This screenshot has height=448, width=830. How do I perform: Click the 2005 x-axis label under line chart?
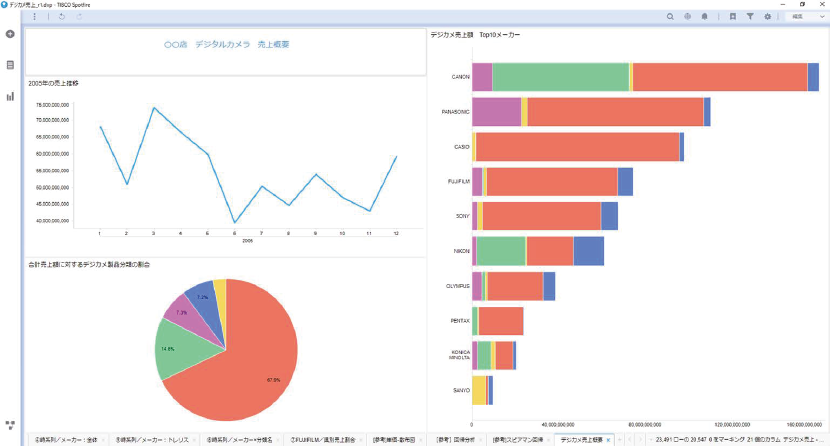point(247,240)
